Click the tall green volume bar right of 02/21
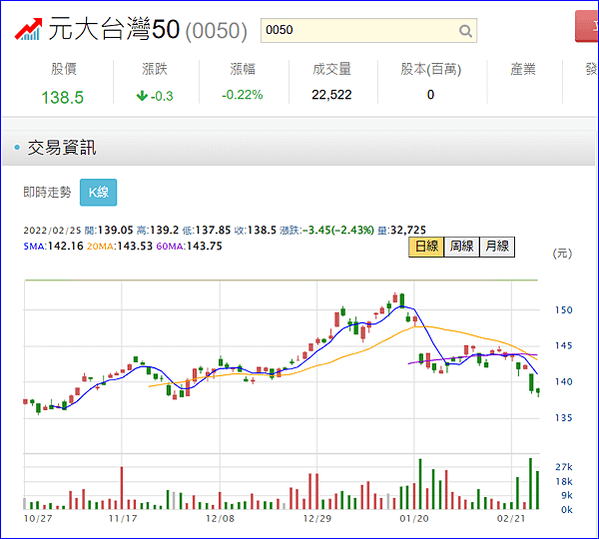Viewport: 599px width, 539px height. pyautogui.click(x=531, y=484)
